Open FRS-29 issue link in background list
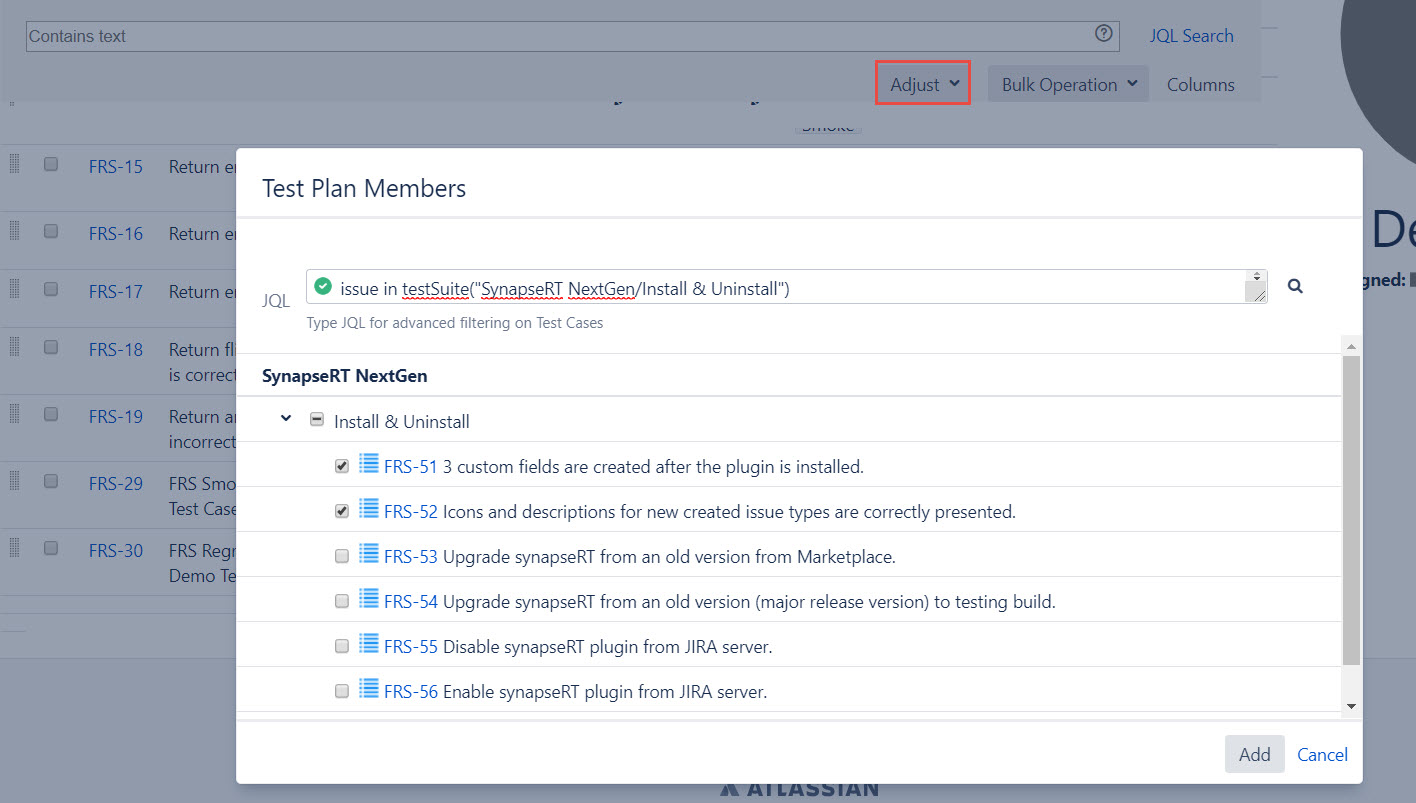This screenshot has height=803, width=1416. 116,484
